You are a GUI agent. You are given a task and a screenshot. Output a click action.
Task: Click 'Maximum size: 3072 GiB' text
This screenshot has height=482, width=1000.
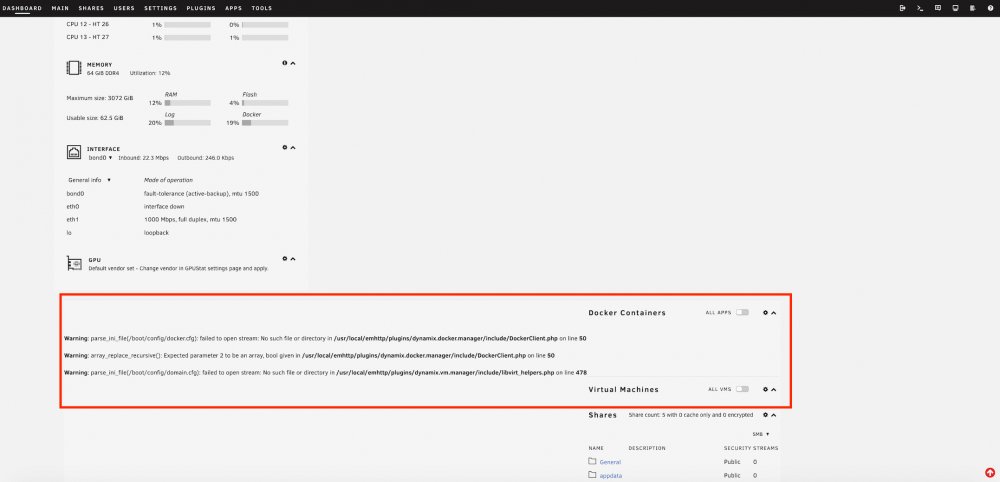pyautogui.click(x=100, y=98)
